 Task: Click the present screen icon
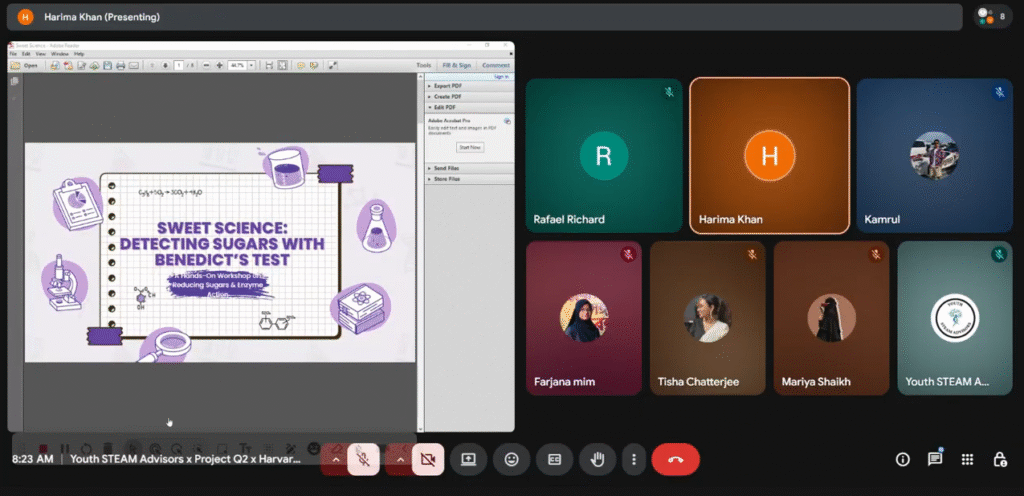(x=467, y=459)
